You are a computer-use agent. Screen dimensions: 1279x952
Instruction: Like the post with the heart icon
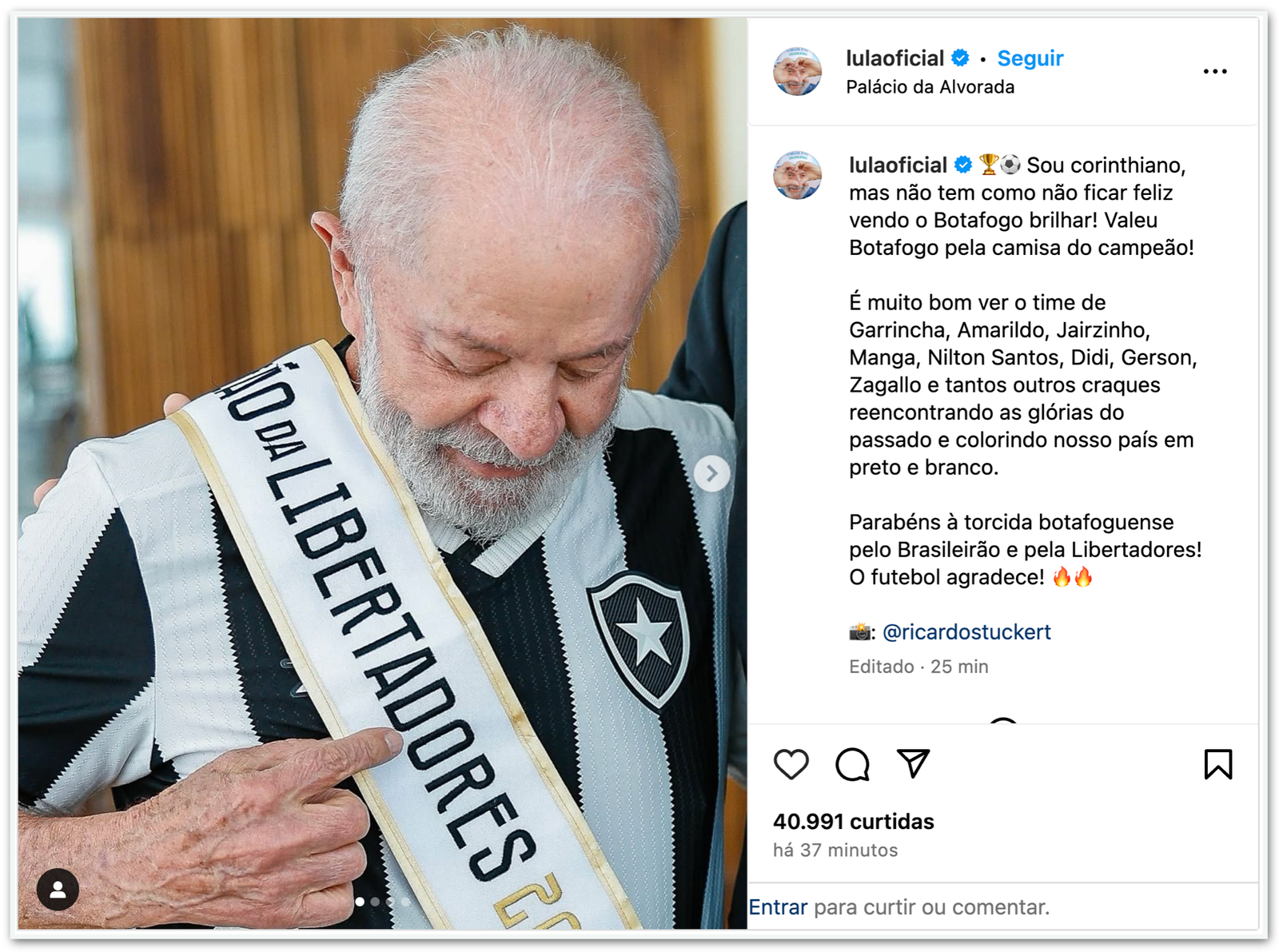click(791, 765)
